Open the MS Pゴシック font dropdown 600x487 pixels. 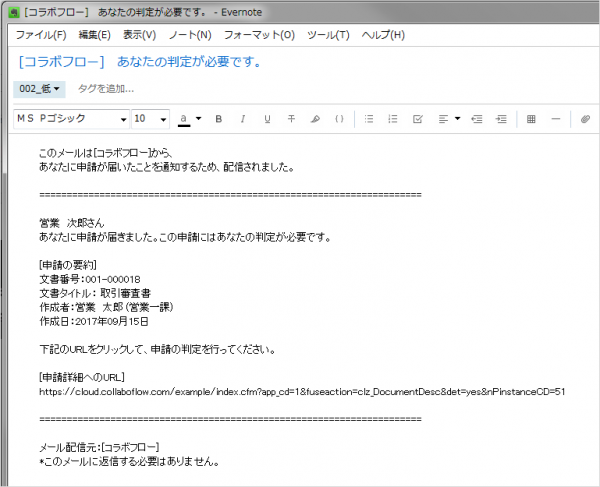(x=71, y=119)
